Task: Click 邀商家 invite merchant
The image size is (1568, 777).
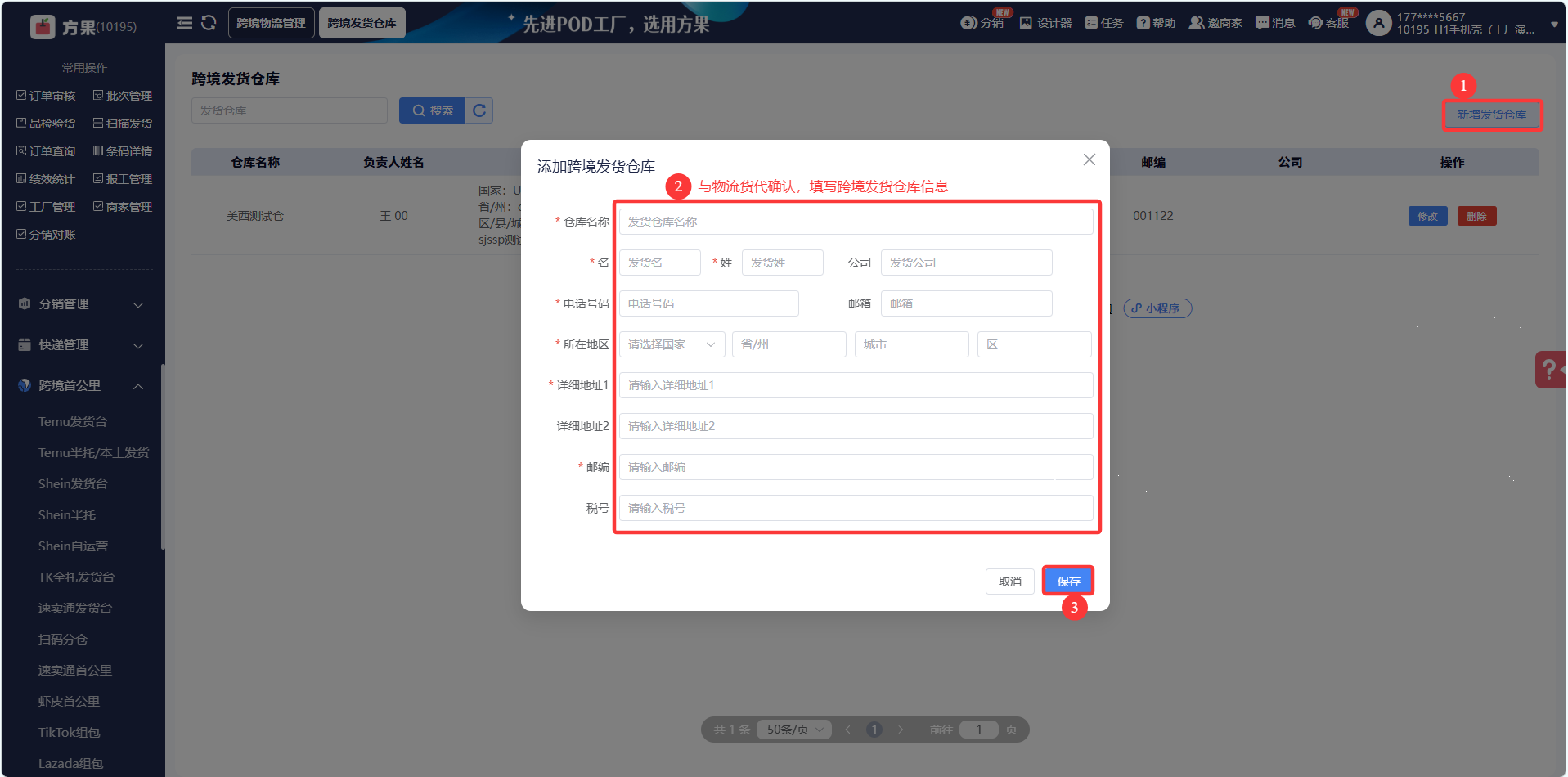Action: point(1215,23)
